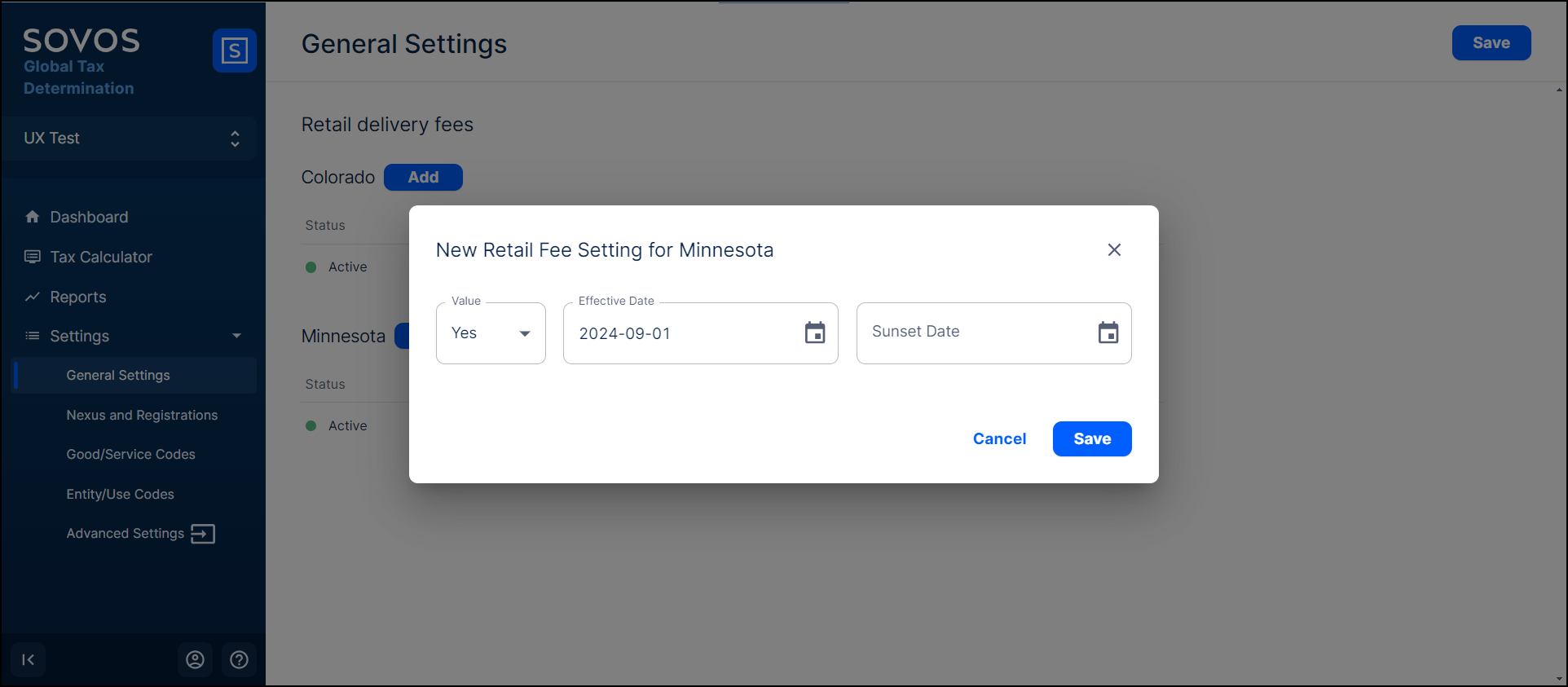Viewport: 1568px width, 687px height.
Task: Open the UX Test organization selector
Action: [130, 139]
